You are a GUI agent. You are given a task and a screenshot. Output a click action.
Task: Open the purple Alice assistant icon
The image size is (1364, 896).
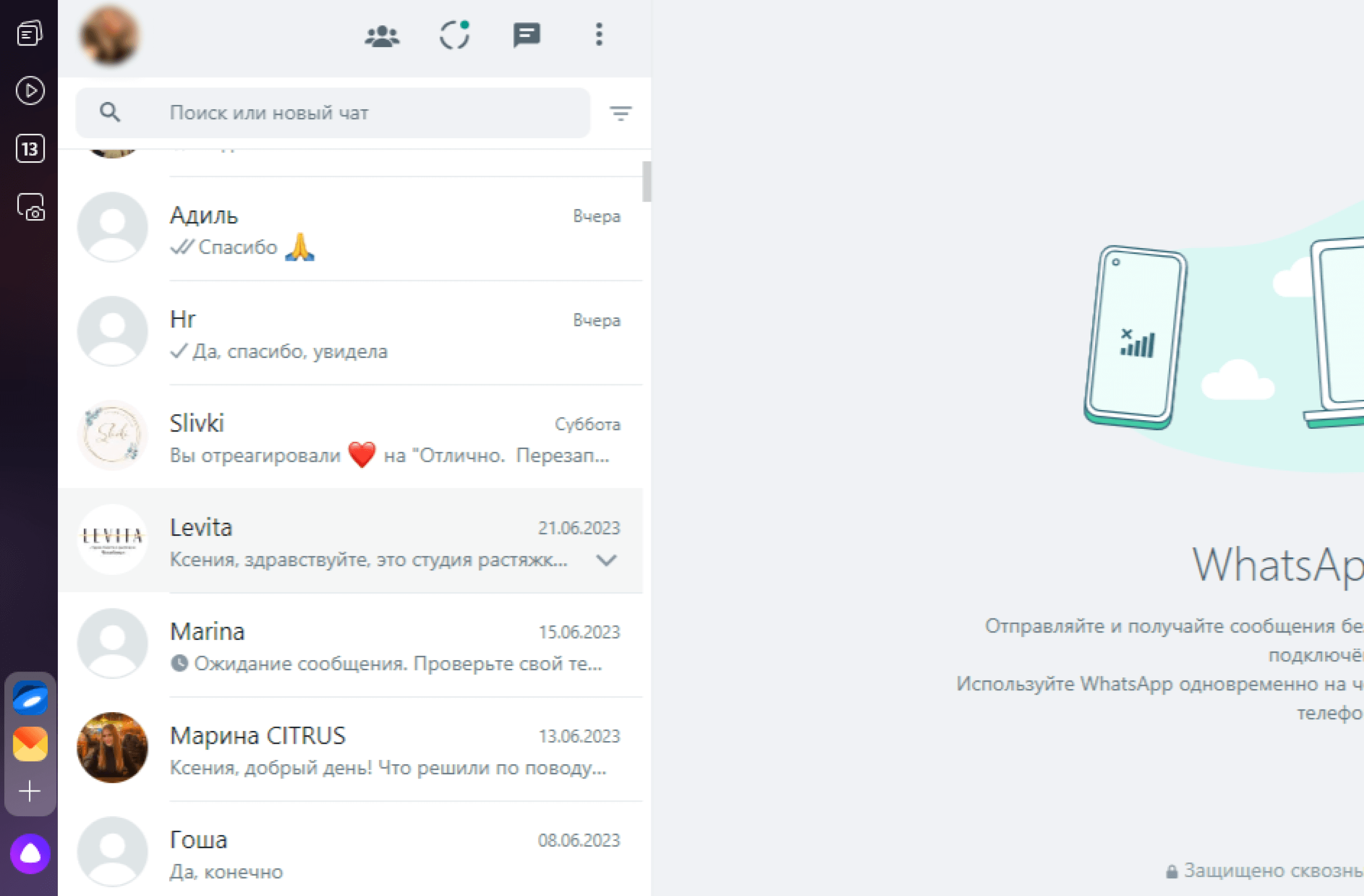30,854
